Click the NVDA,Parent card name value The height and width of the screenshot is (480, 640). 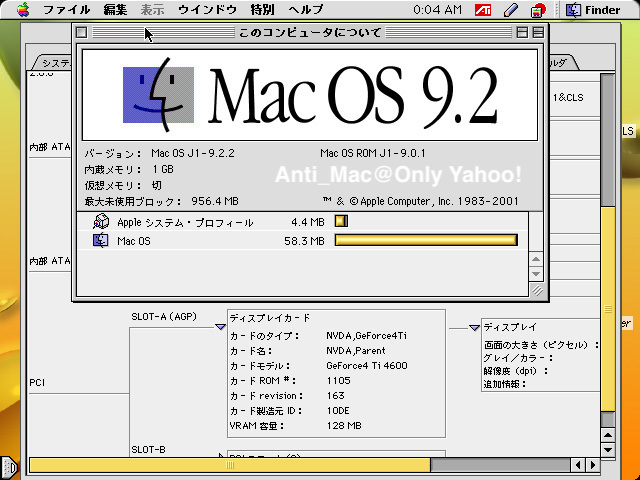[x=356, y=351]
